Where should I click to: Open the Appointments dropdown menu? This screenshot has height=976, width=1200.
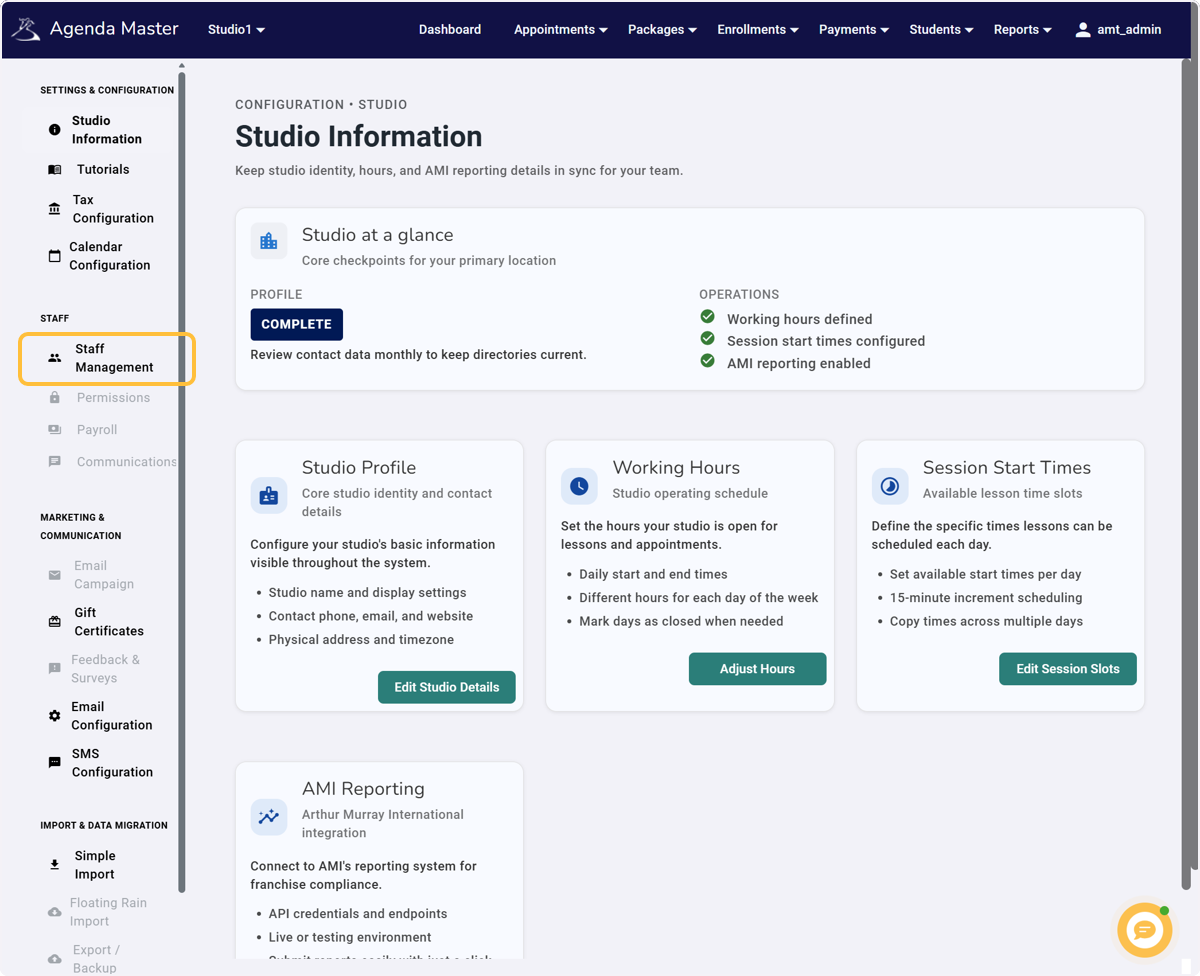560,30
